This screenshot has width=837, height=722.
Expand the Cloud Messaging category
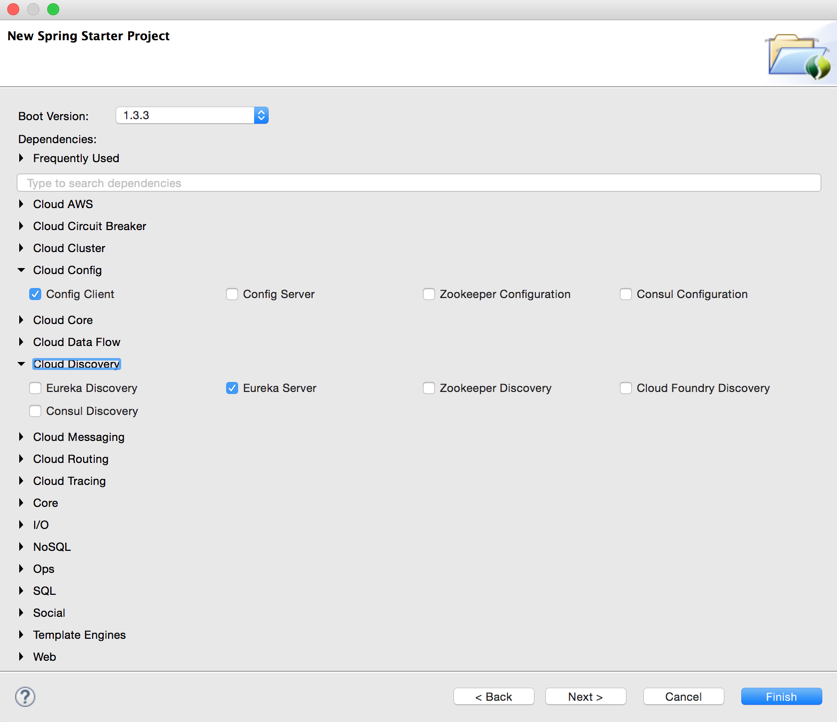point(21,437)
